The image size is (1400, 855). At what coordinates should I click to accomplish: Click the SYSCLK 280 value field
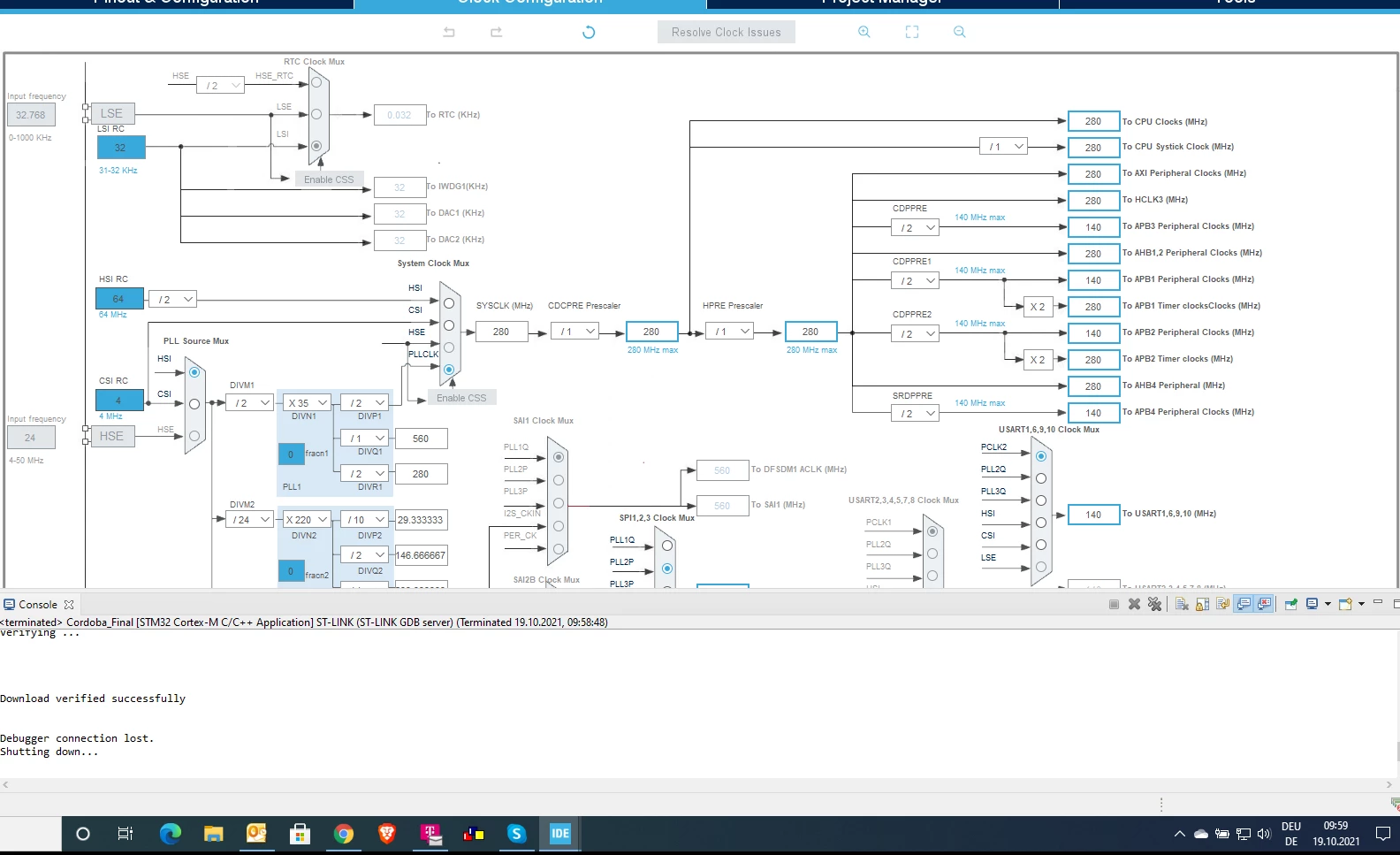[x=501, y=332]
